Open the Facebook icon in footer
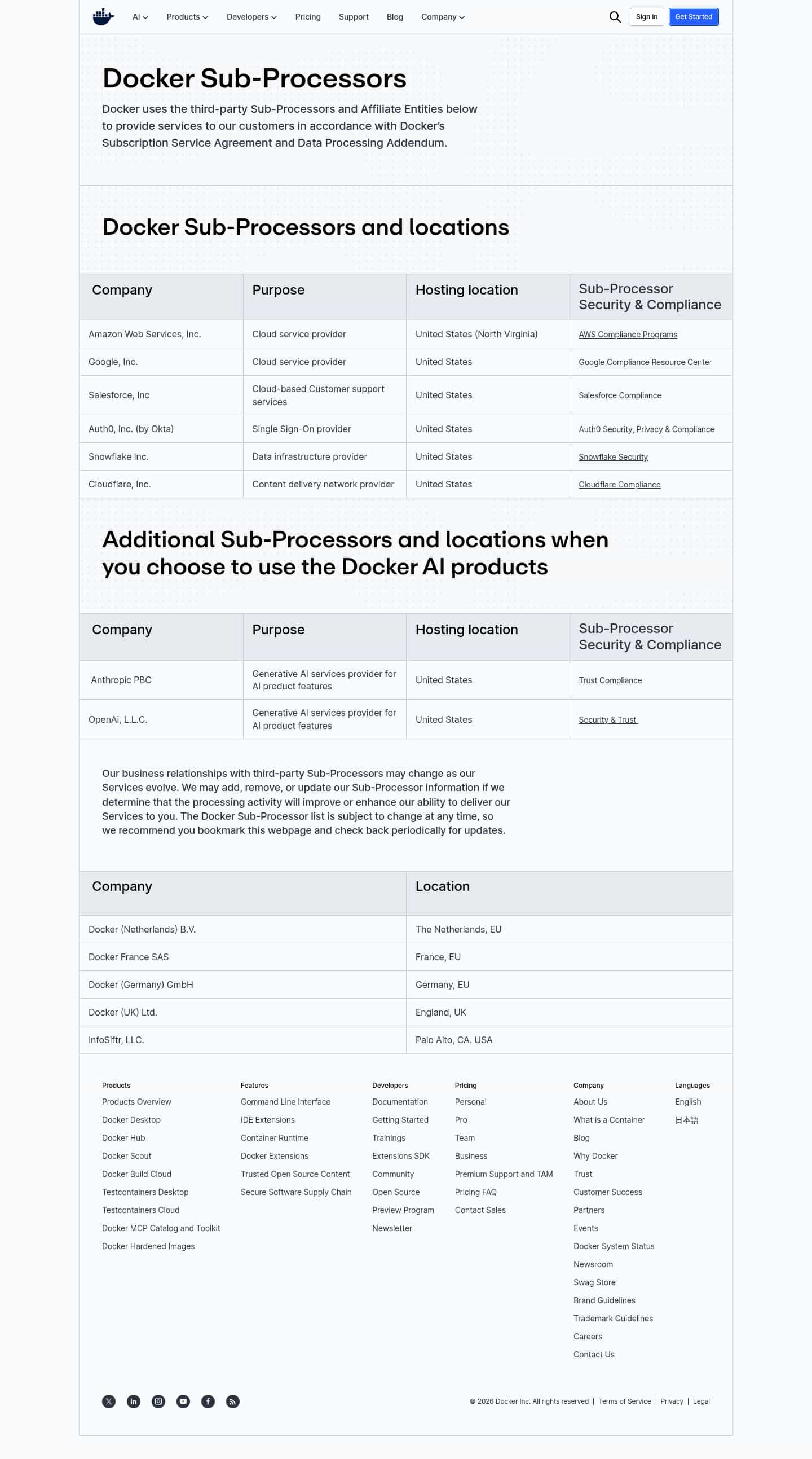Viewport: 812px width, 1459px height. tap(209, 1401)
